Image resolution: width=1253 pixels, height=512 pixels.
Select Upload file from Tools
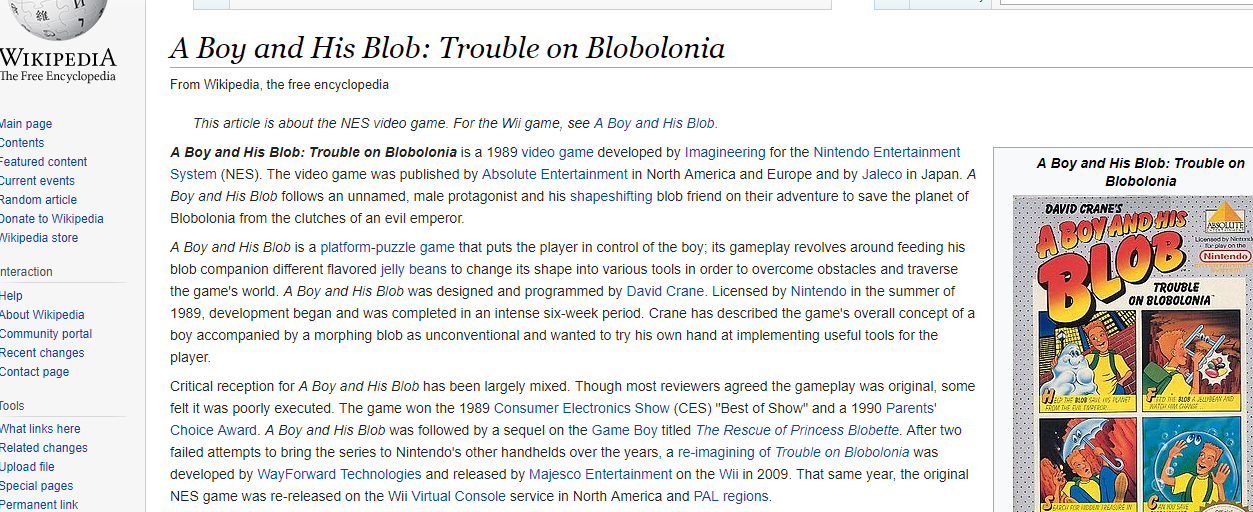pos(27,467)
